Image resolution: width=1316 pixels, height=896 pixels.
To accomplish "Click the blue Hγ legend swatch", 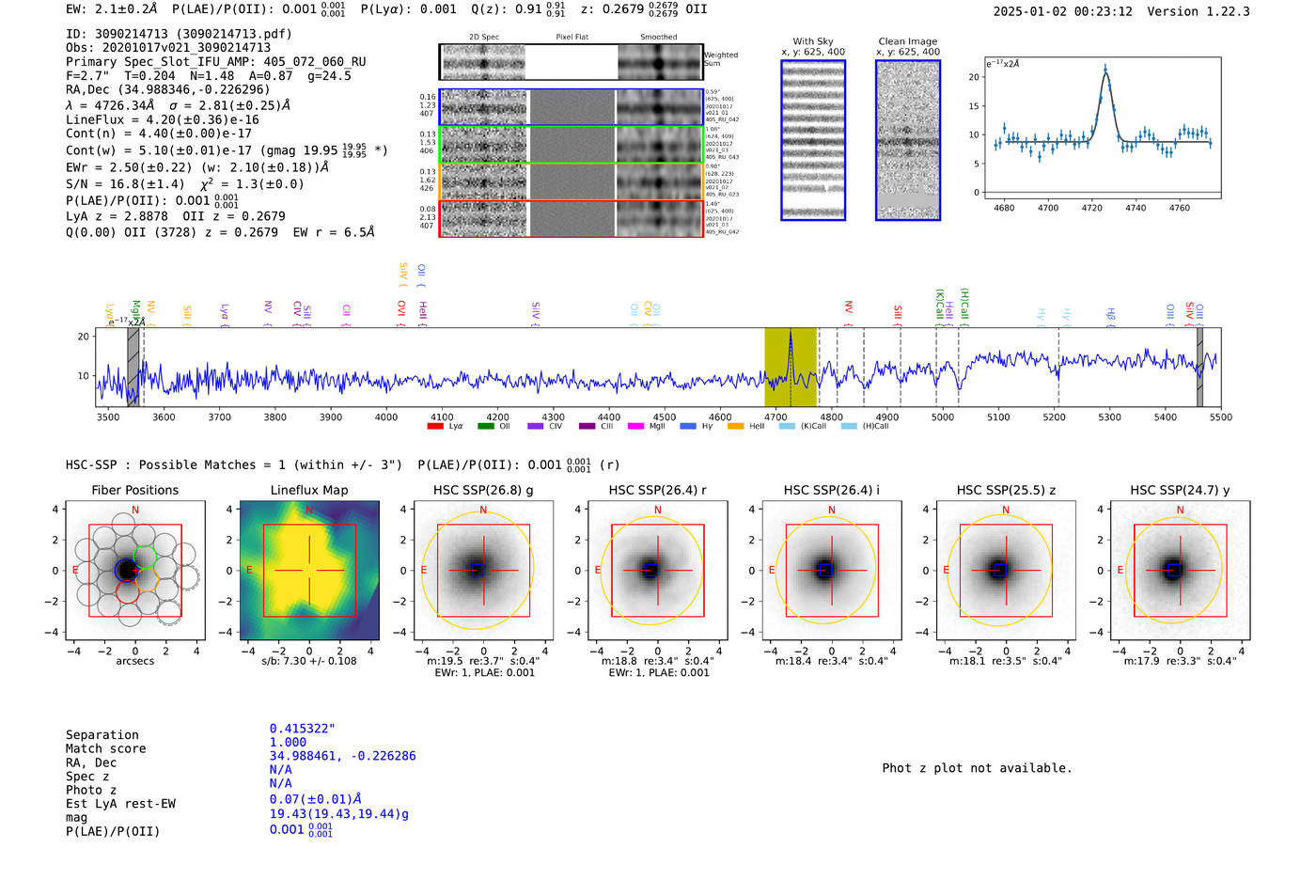I will (688, 427).
